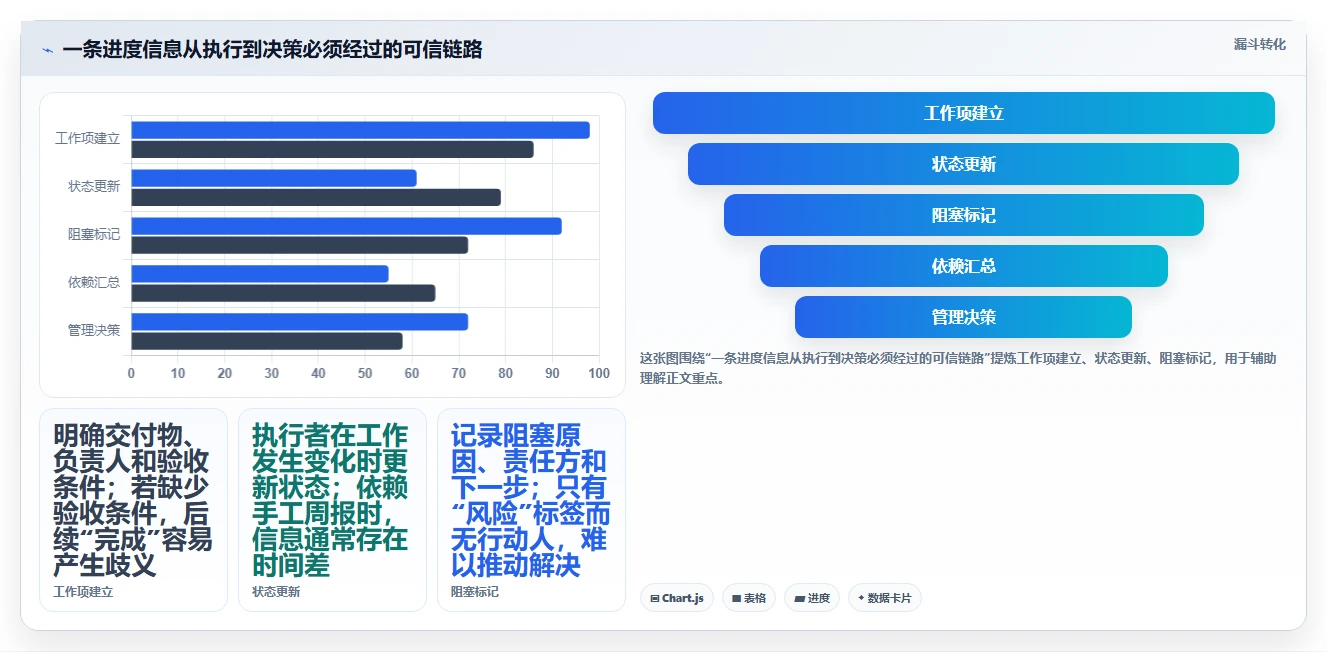The width and height of the screenshot is (1327, 652).
Task: Click the dark bar for 工作项建立
Action: pyautogui.click(x=332, y=149)
